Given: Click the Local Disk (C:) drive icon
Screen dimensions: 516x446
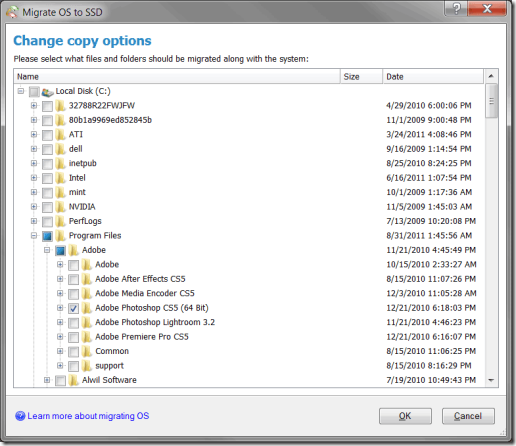Looking at the screenshot, I should pyautogui.click(x=48, y=92).
